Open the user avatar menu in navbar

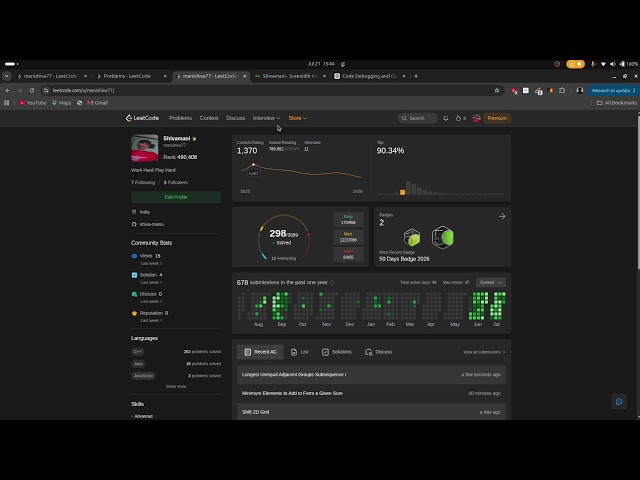476,118
